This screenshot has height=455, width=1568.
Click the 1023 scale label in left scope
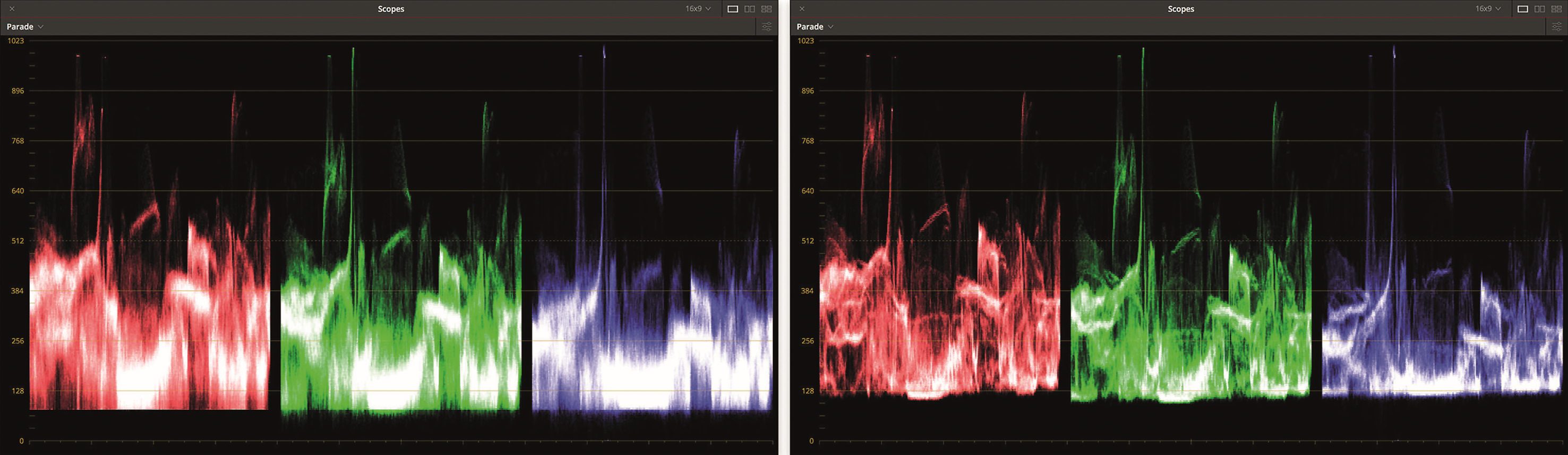click(x=16, y=41)
